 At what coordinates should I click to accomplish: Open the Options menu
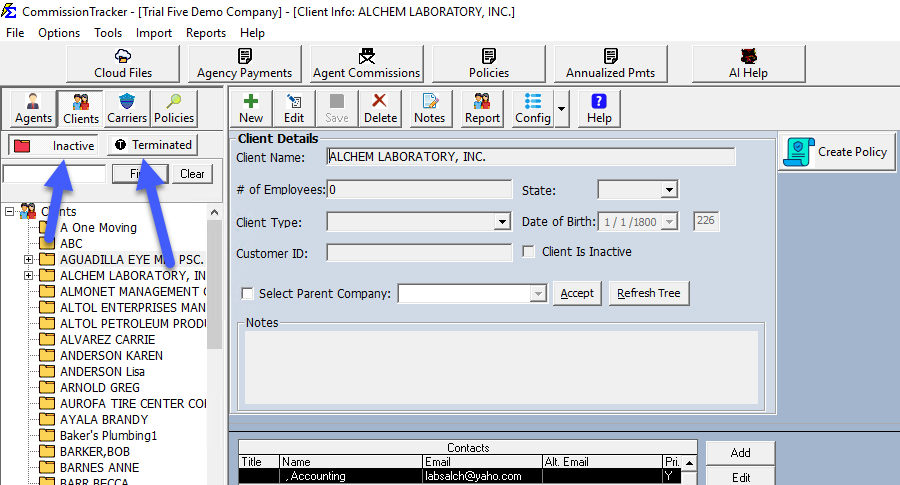[59, 33]
